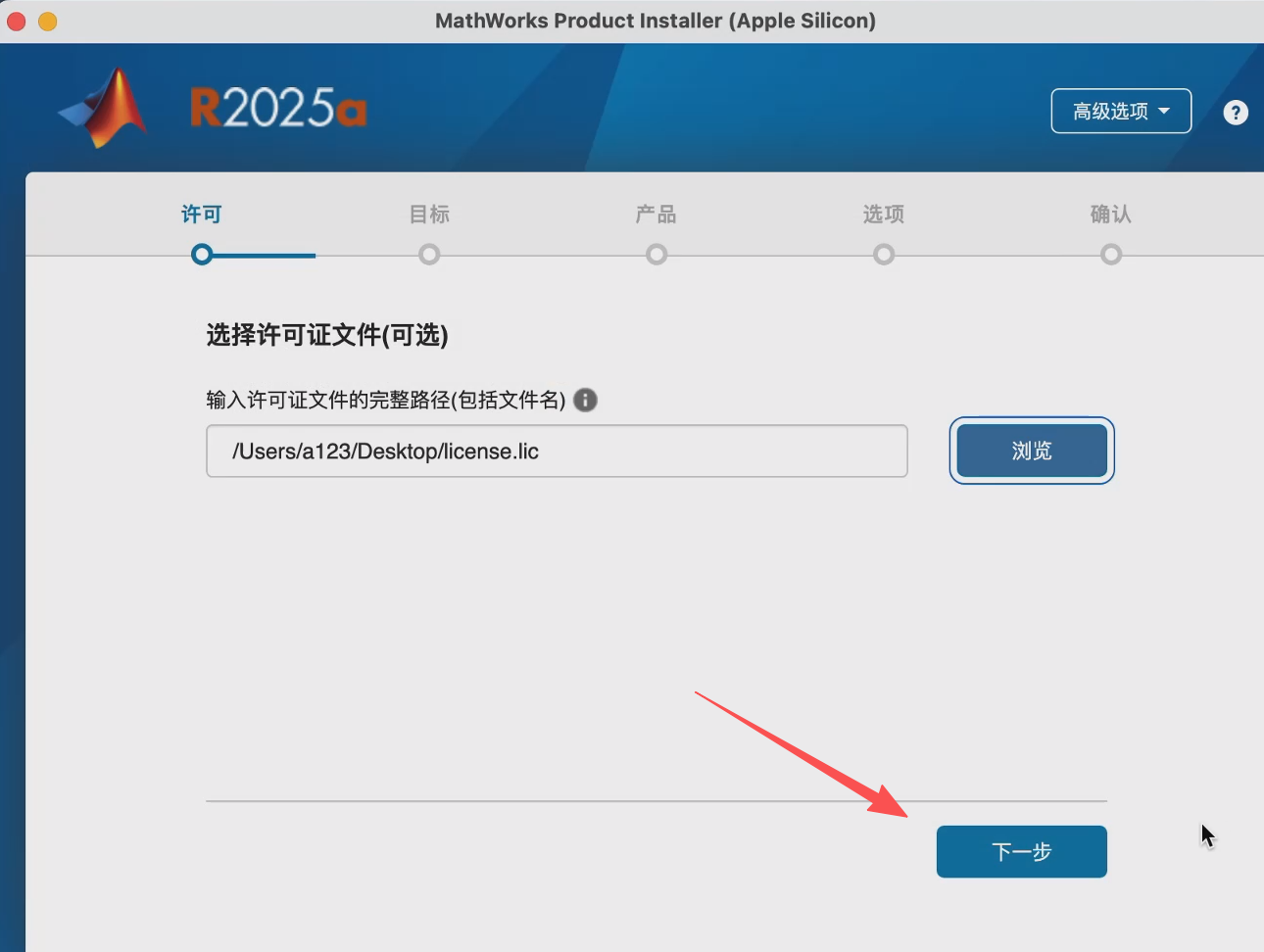Click the 浏览 browse button
The width and height of the screenshot is (1264, 952).
1032,451
